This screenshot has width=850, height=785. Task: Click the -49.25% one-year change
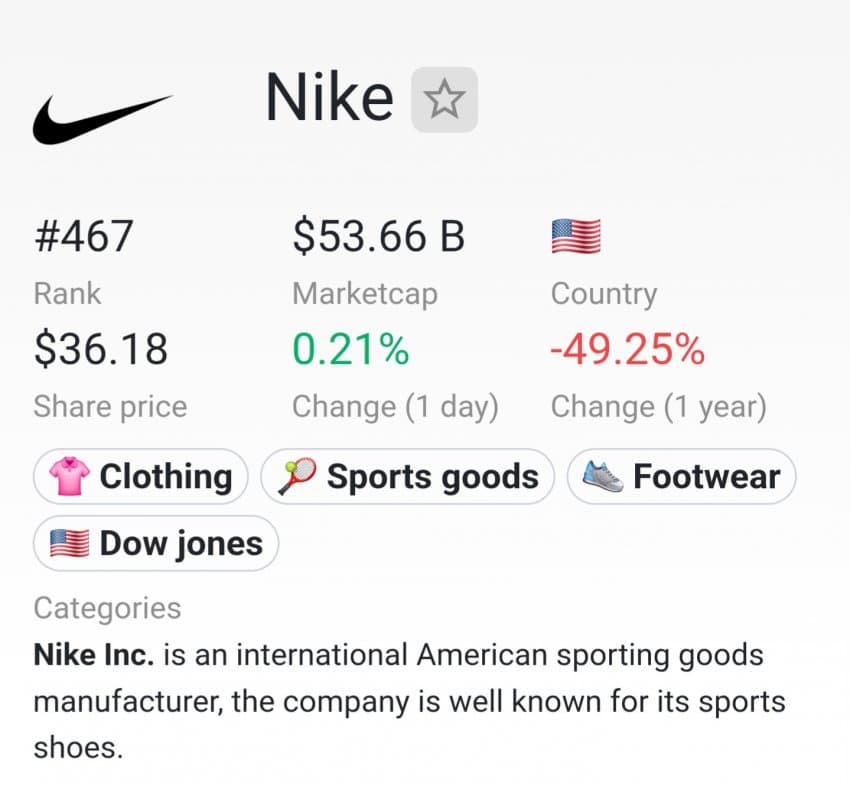pyautogui.click(x=628, y=349)
